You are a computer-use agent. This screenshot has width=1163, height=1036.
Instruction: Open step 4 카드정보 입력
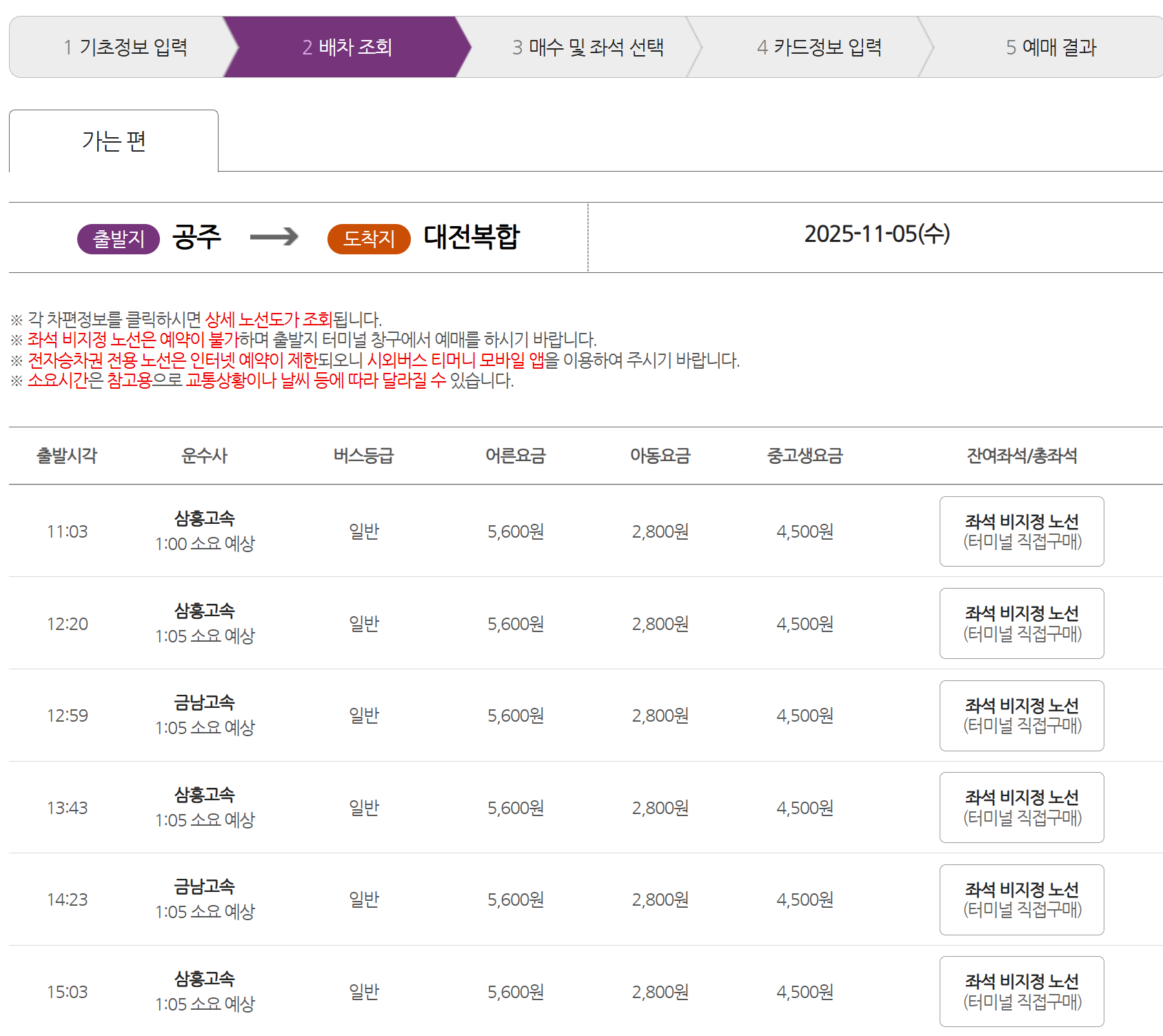click(x=819, y=47)
